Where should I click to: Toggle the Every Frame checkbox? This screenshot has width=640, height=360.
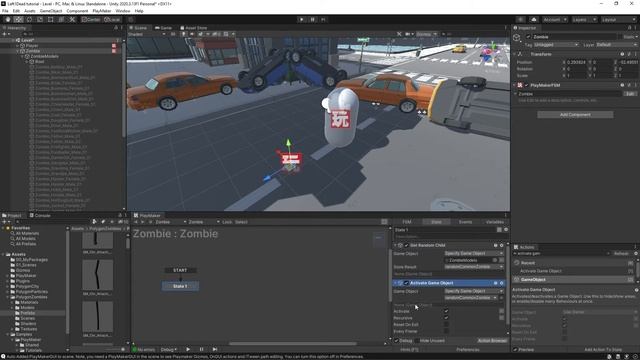point(446,331)
